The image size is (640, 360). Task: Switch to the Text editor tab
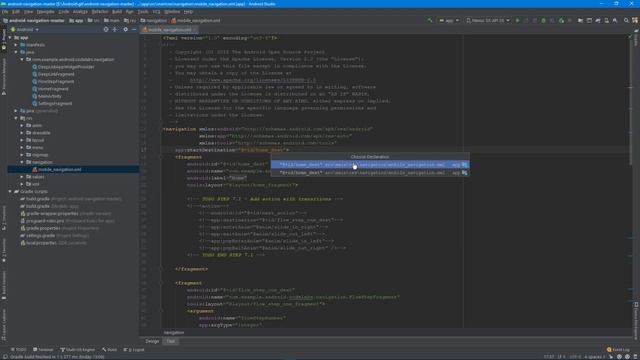[x=171, y=341]
